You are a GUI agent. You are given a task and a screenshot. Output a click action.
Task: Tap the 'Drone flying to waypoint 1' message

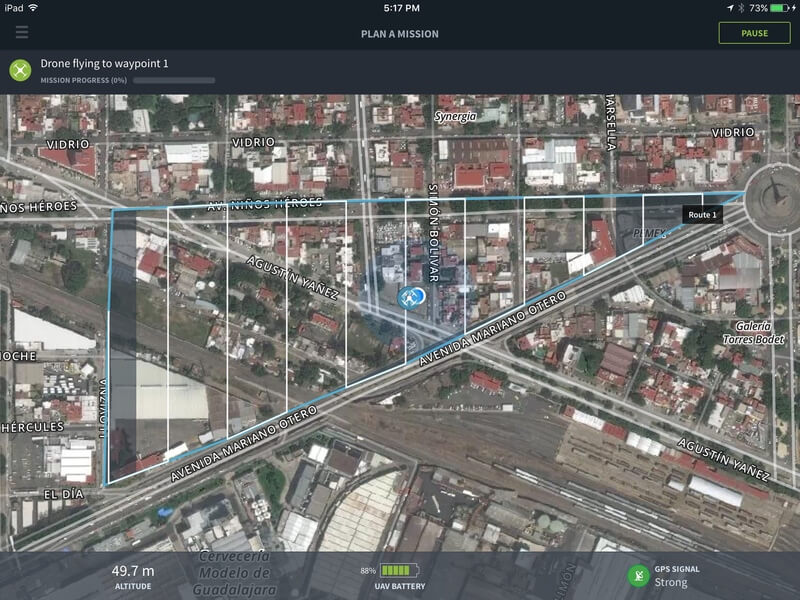point(104,63)
